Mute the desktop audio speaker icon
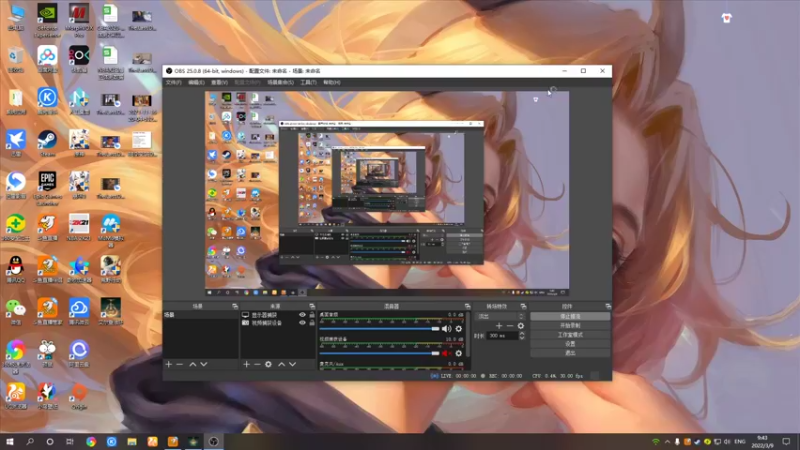This screenshot has width=800, height=450. coord(446,329)
